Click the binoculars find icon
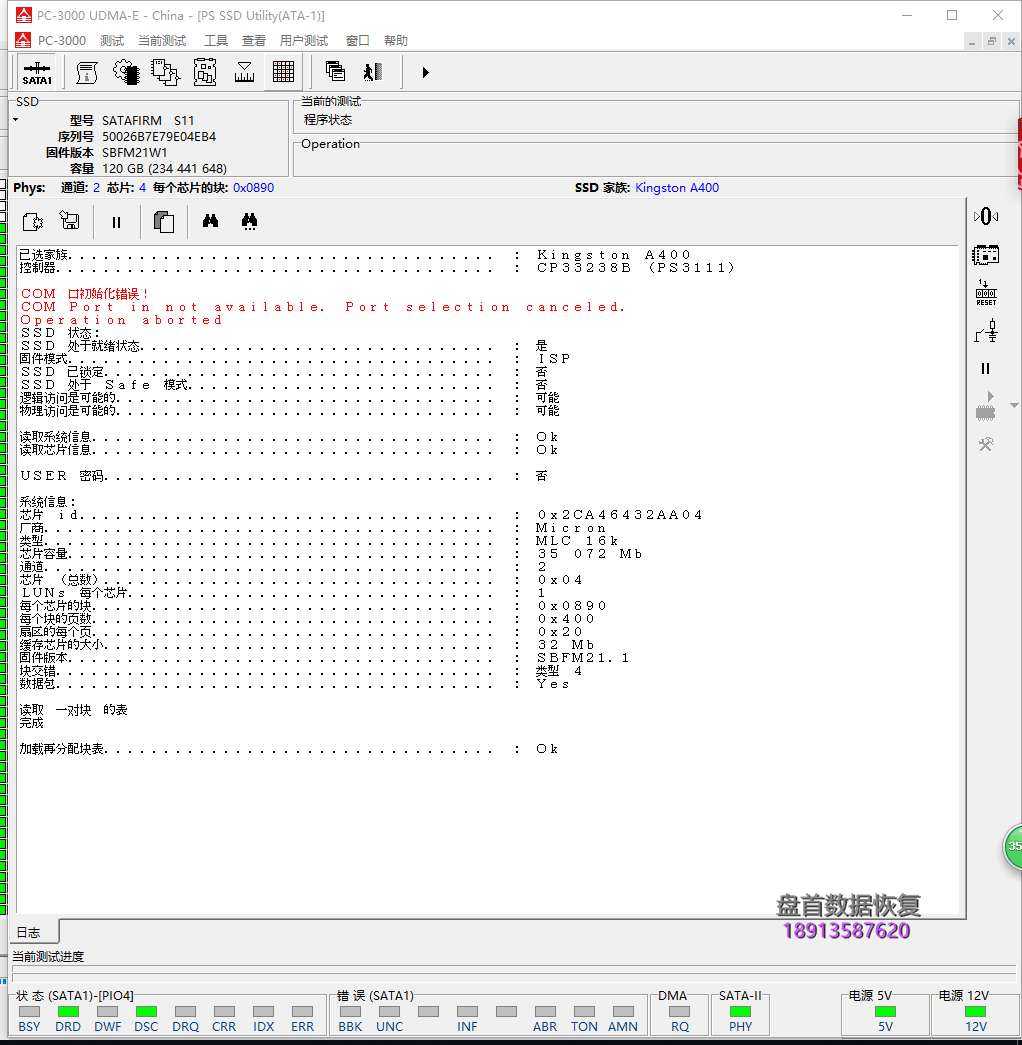1022x1045 pixels. point(211,221)
